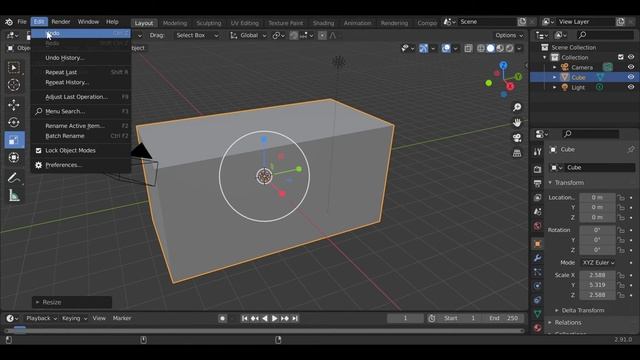
Task: Open the Render properties tab
Action: point(538,169)
